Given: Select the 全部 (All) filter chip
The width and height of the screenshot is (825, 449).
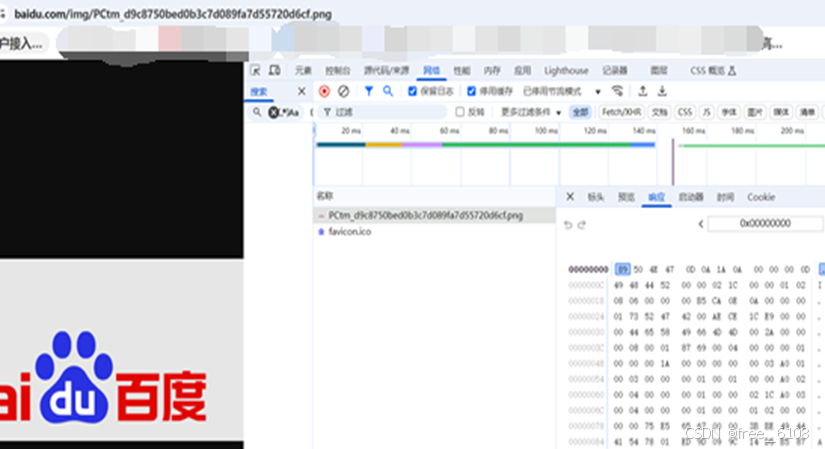Looking at the screenshot, I should pyautogui.click(x=580, y=112).
